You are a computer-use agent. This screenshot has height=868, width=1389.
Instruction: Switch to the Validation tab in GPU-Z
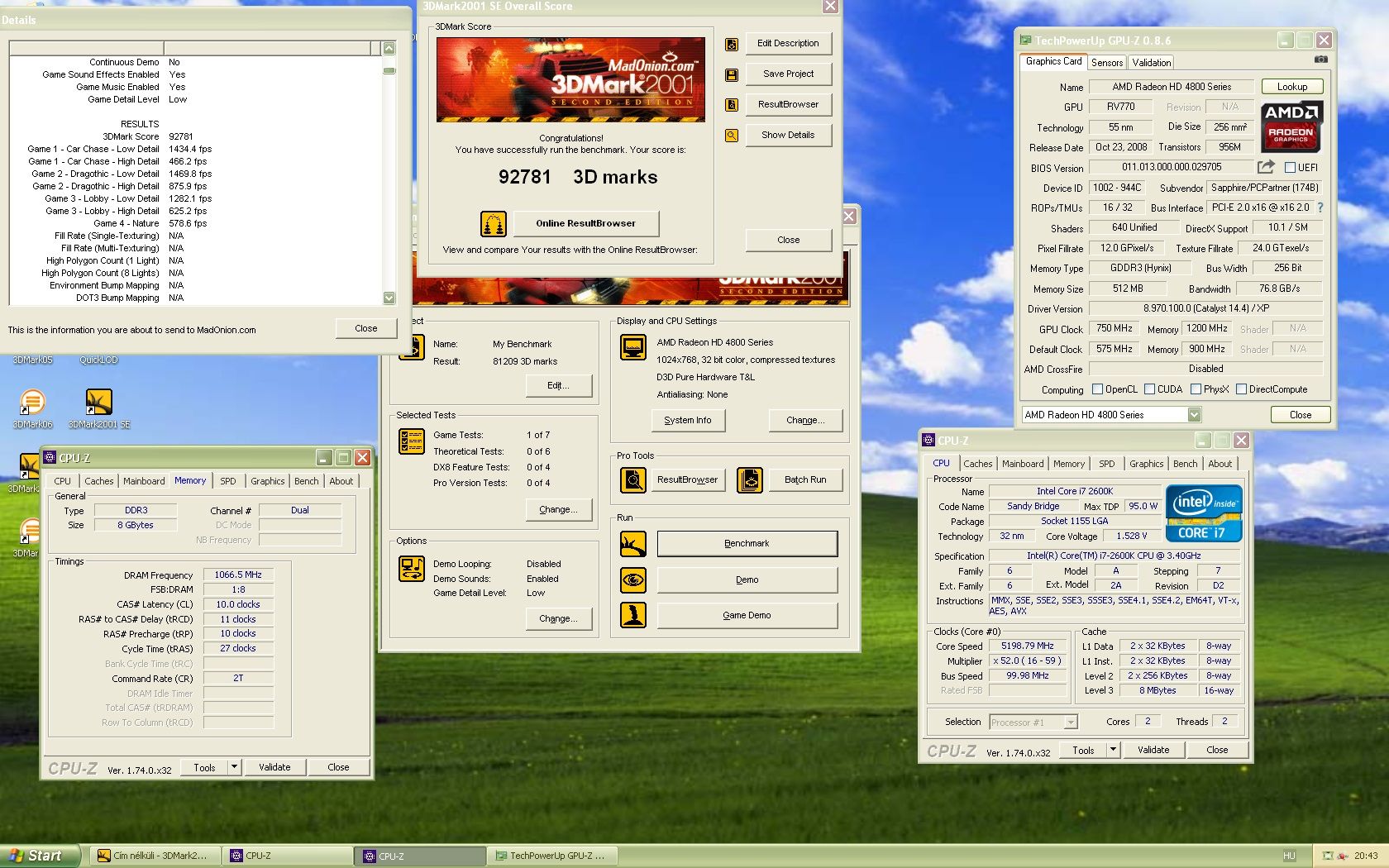(x=1152, y=63)
